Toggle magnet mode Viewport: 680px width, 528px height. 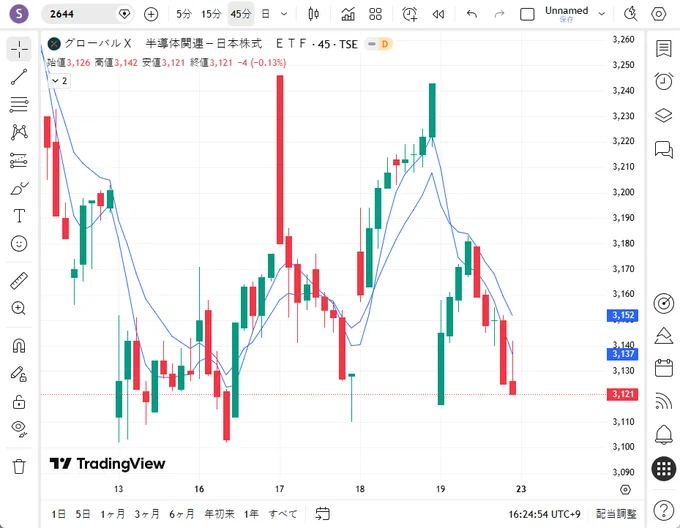19,345
